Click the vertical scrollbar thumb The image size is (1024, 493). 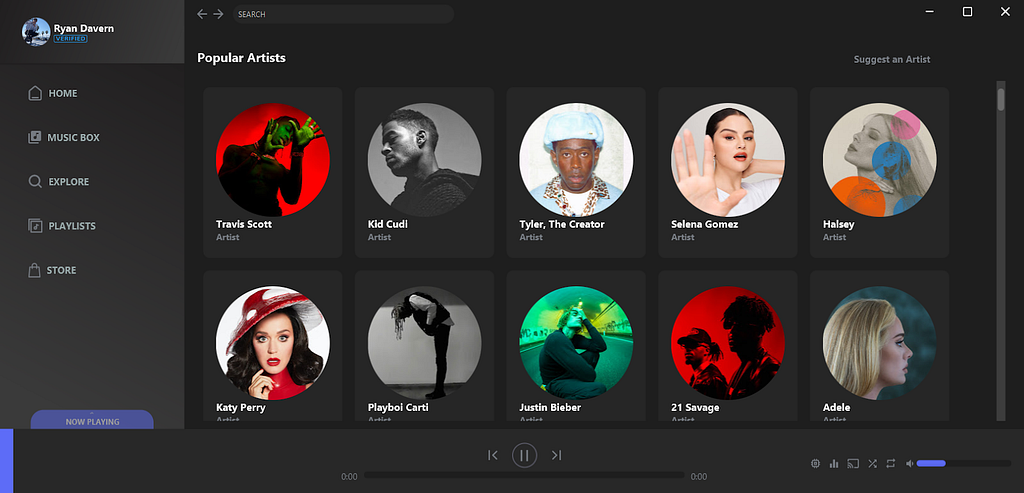pyautogui.click(x=1000, y=99)
